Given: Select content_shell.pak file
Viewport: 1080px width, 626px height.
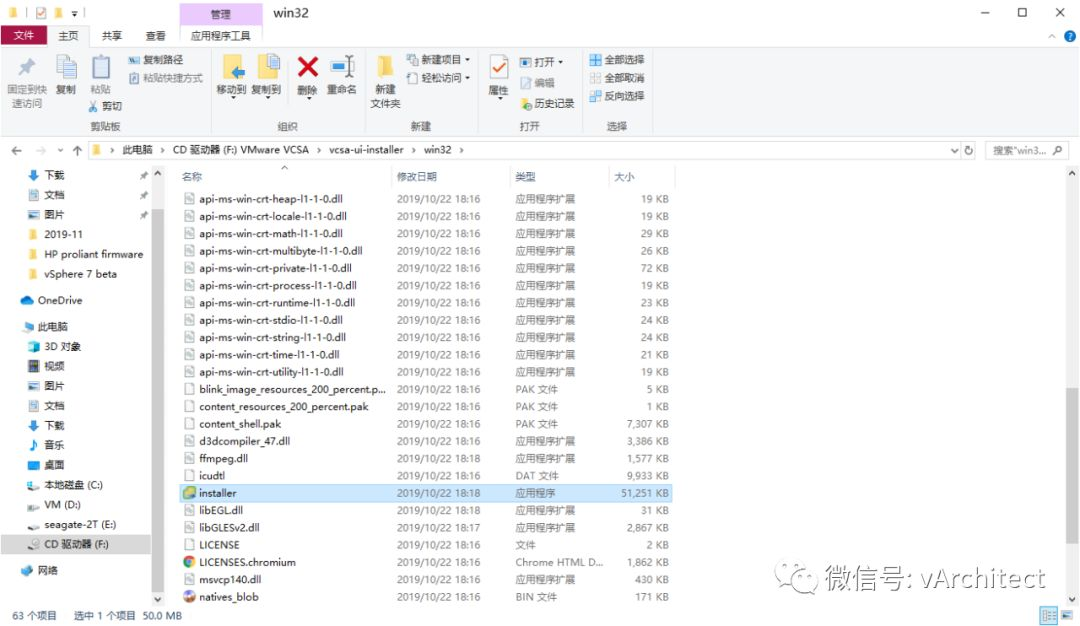Looking at the screenshot, I should 425,424.
